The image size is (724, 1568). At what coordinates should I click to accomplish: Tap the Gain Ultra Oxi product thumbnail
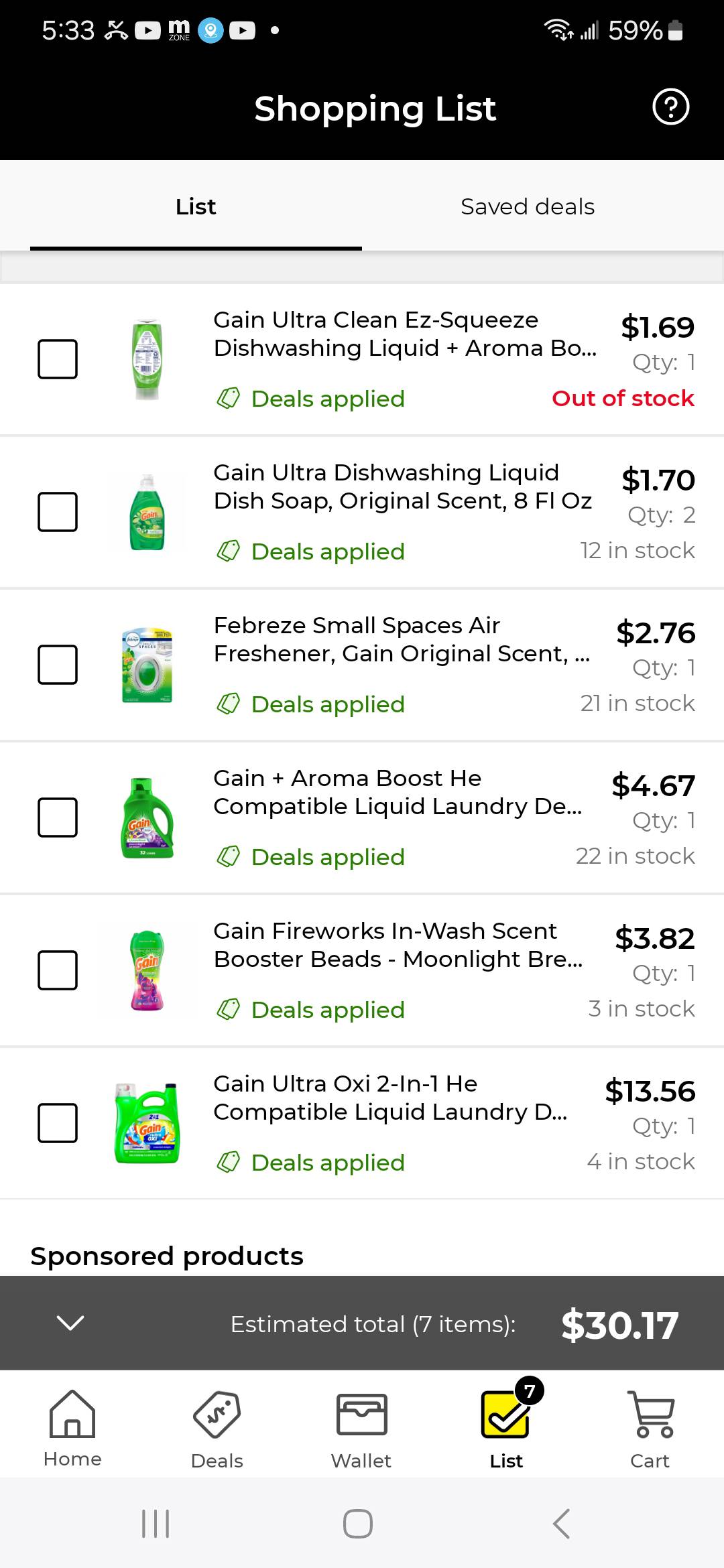click(147, 1123)
